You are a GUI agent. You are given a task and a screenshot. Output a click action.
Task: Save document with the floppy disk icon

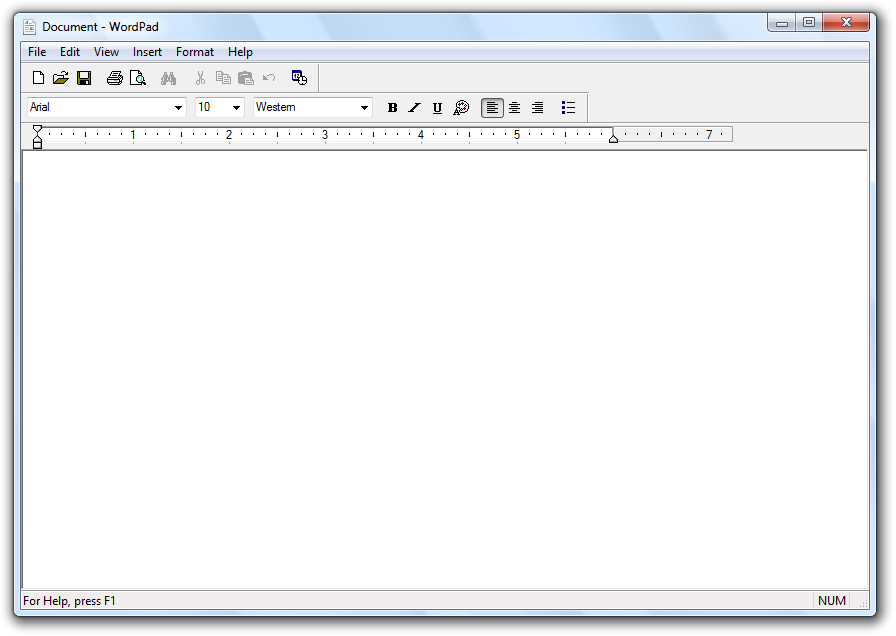84,78
